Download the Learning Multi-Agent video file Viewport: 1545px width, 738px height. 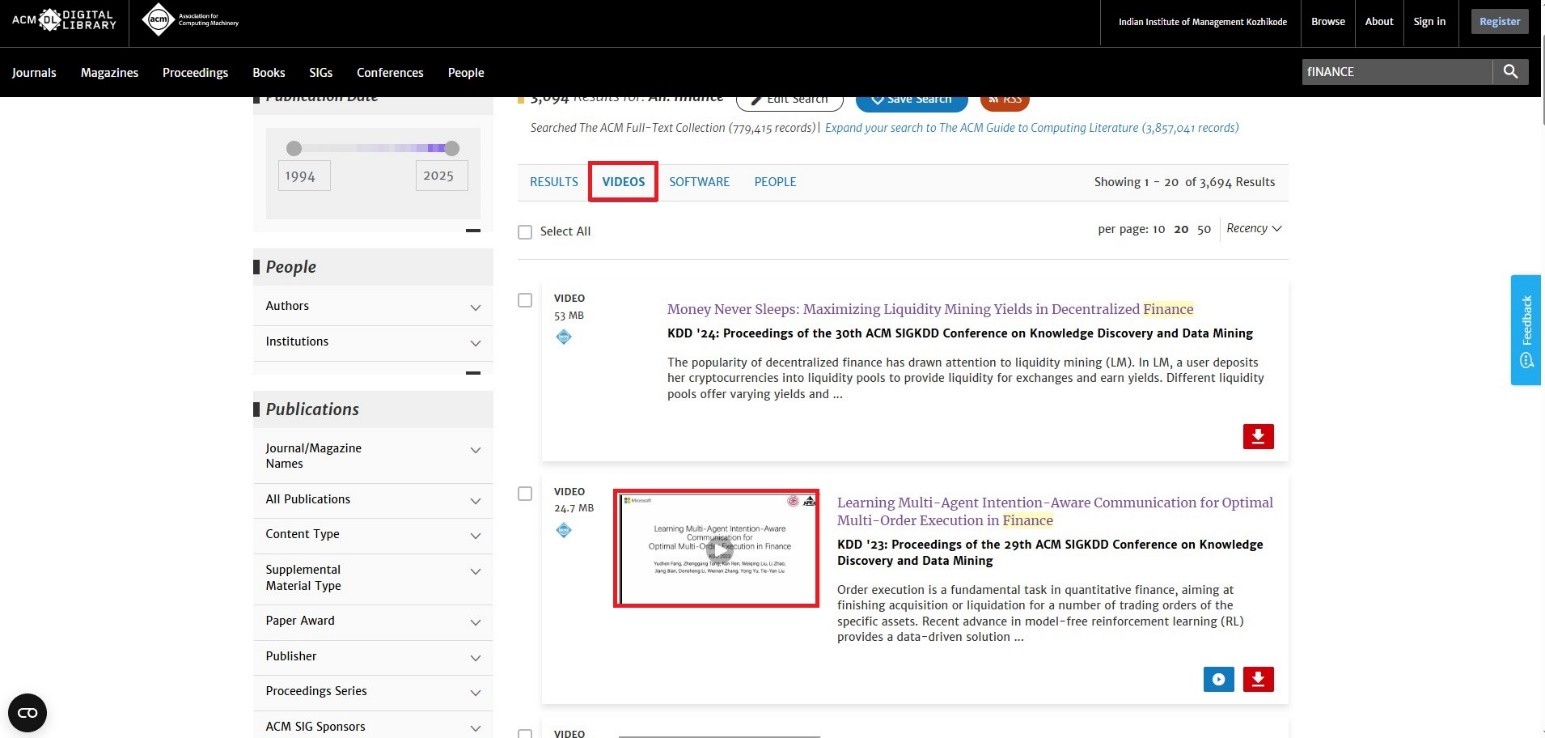(x=1258, y=680)
